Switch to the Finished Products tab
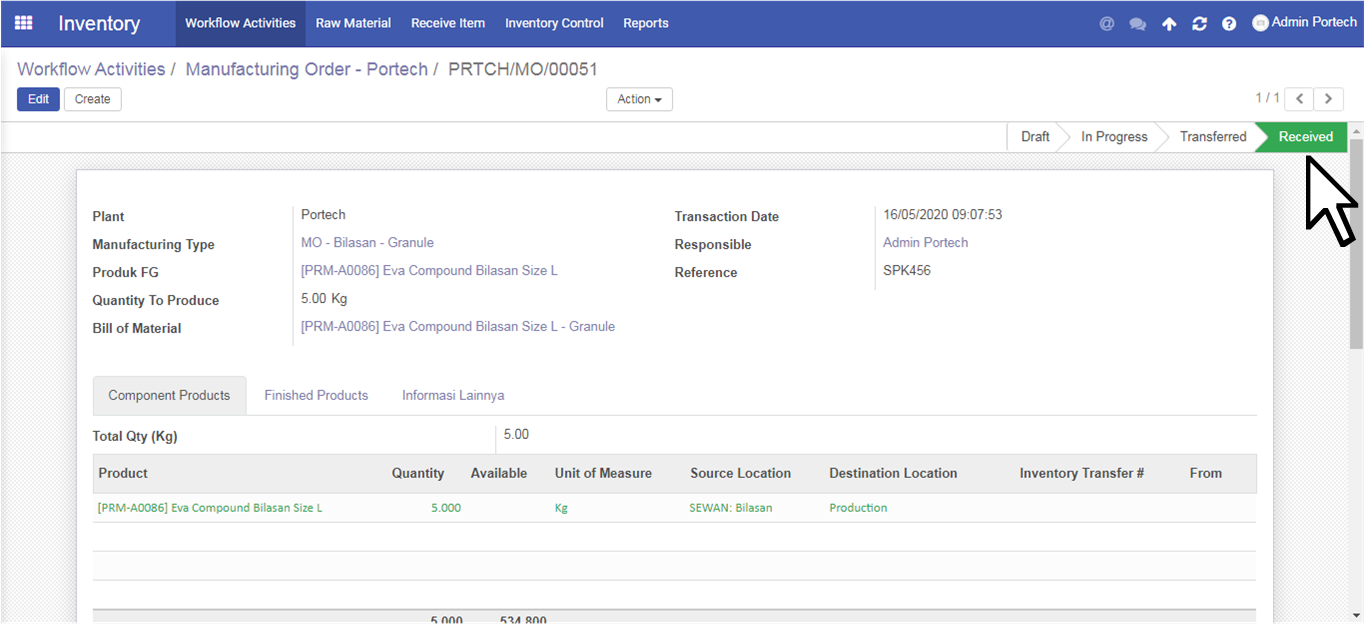Viewport: 1365px width, 624px height. pos(316,395)
